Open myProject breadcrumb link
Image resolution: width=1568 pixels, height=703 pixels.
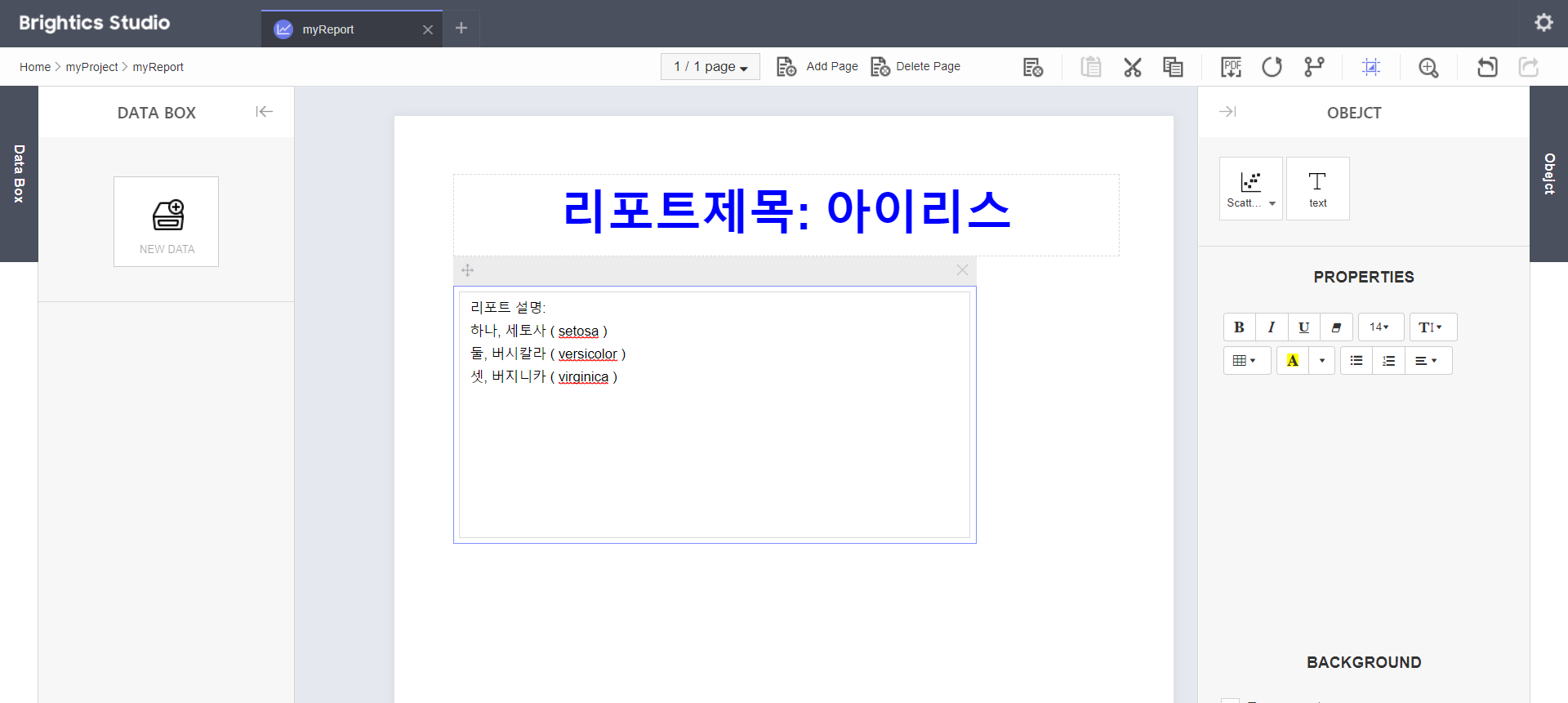(91, 67)
